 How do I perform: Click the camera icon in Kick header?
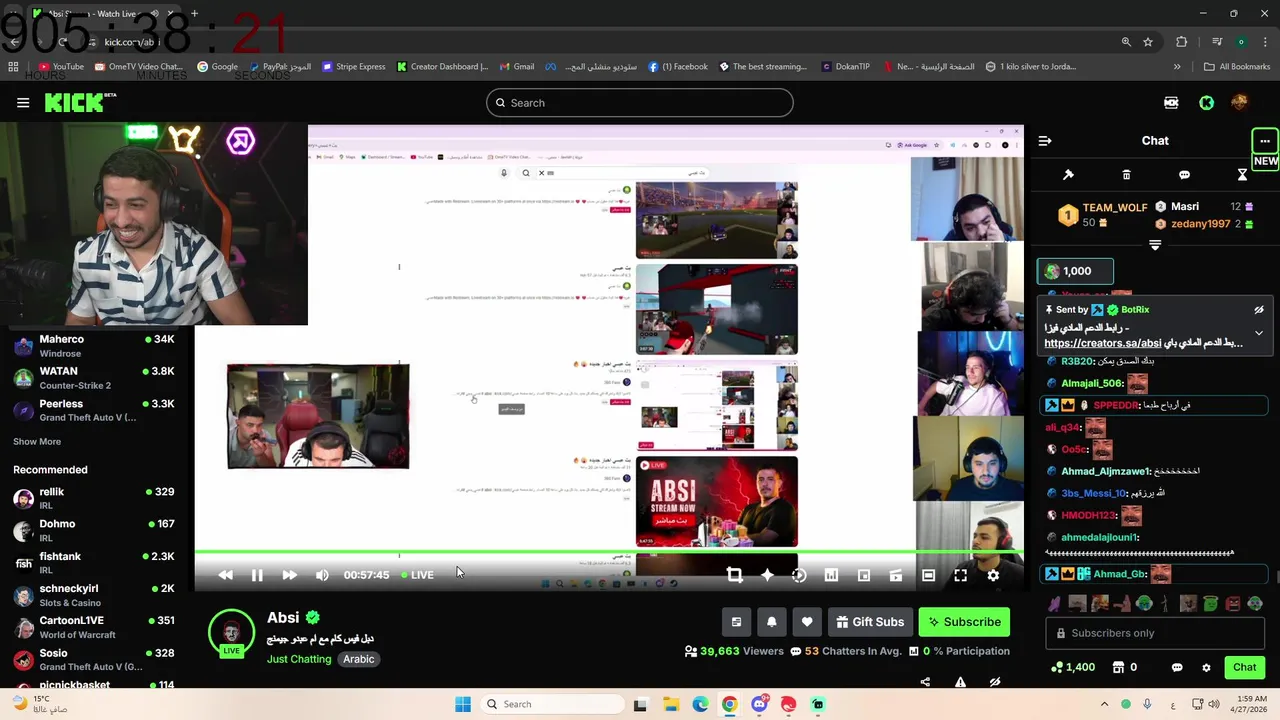[1171, 102]
